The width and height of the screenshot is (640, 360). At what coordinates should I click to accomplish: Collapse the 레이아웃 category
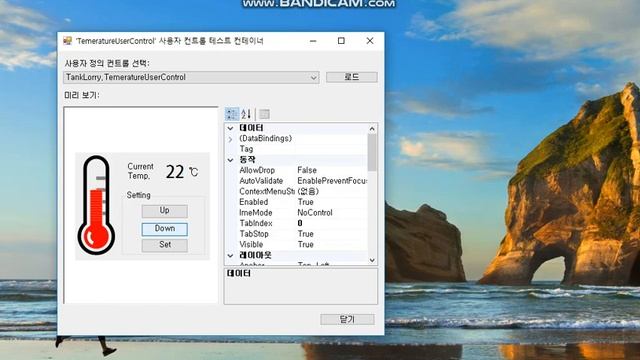pos(230,256)
